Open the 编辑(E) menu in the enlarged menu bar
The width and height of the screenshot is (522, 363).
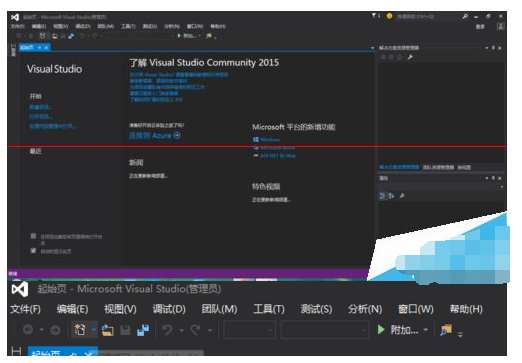[72, 309]
